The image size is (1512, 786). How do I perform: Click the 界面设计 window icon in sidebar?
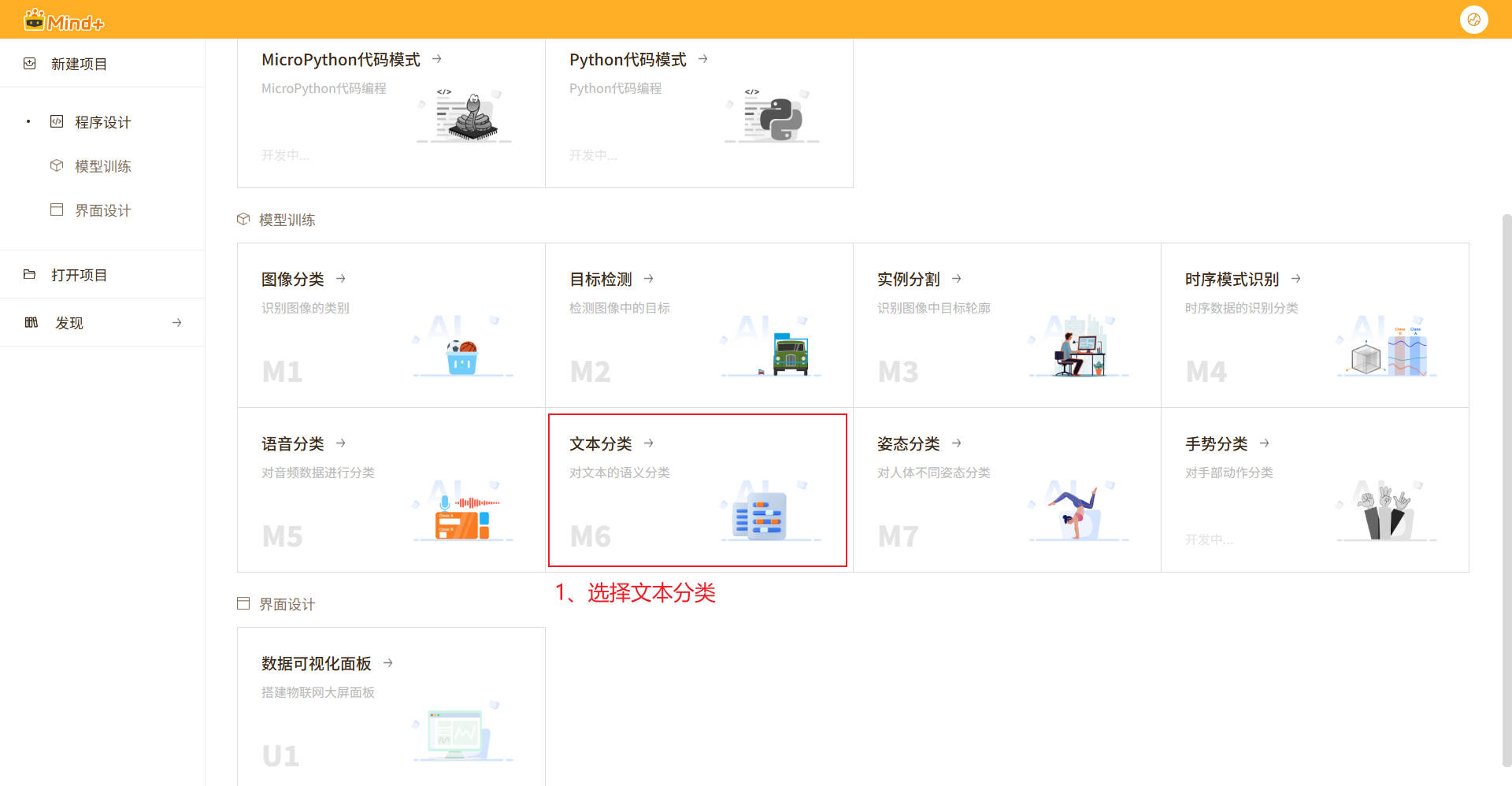click(x=57, y=209)
